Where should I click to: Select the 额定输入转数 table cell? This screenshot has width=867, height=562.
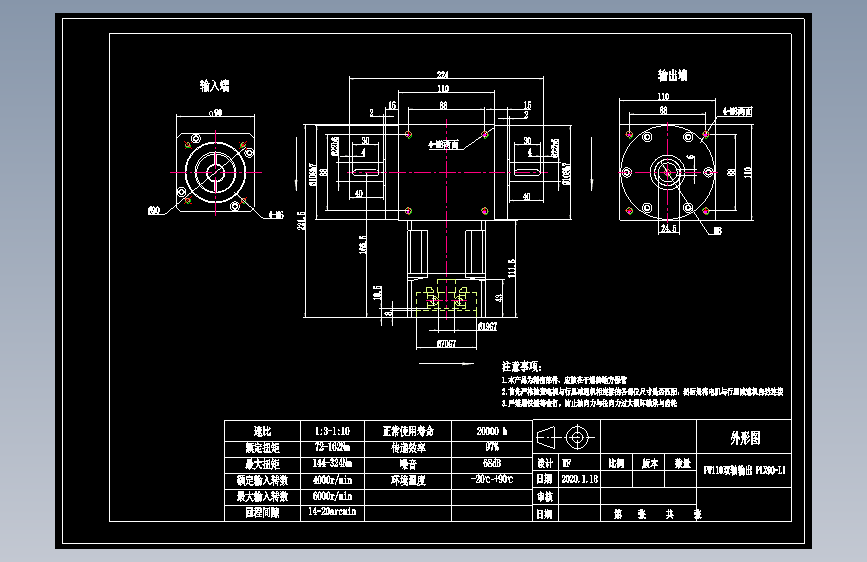click(x=262, y=480)
